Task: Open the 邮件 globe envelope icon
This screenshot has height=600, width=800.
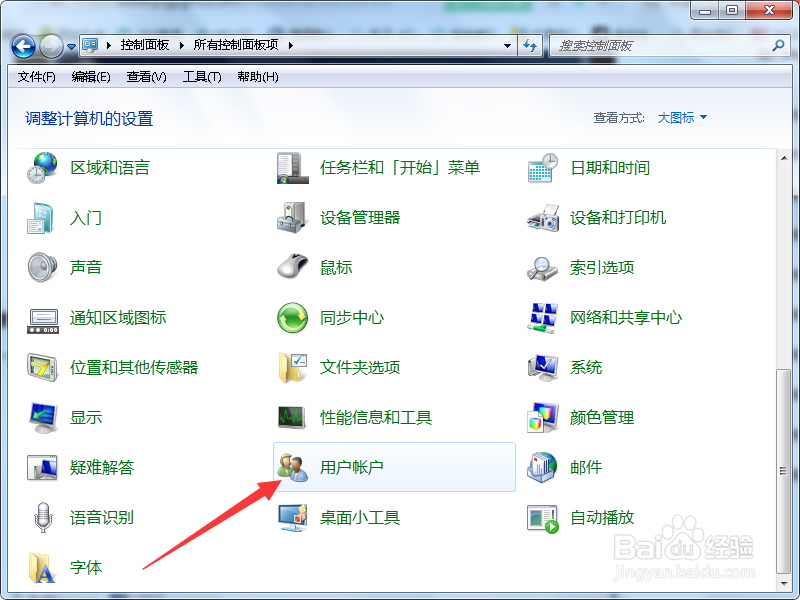Action: pos(542,467)
